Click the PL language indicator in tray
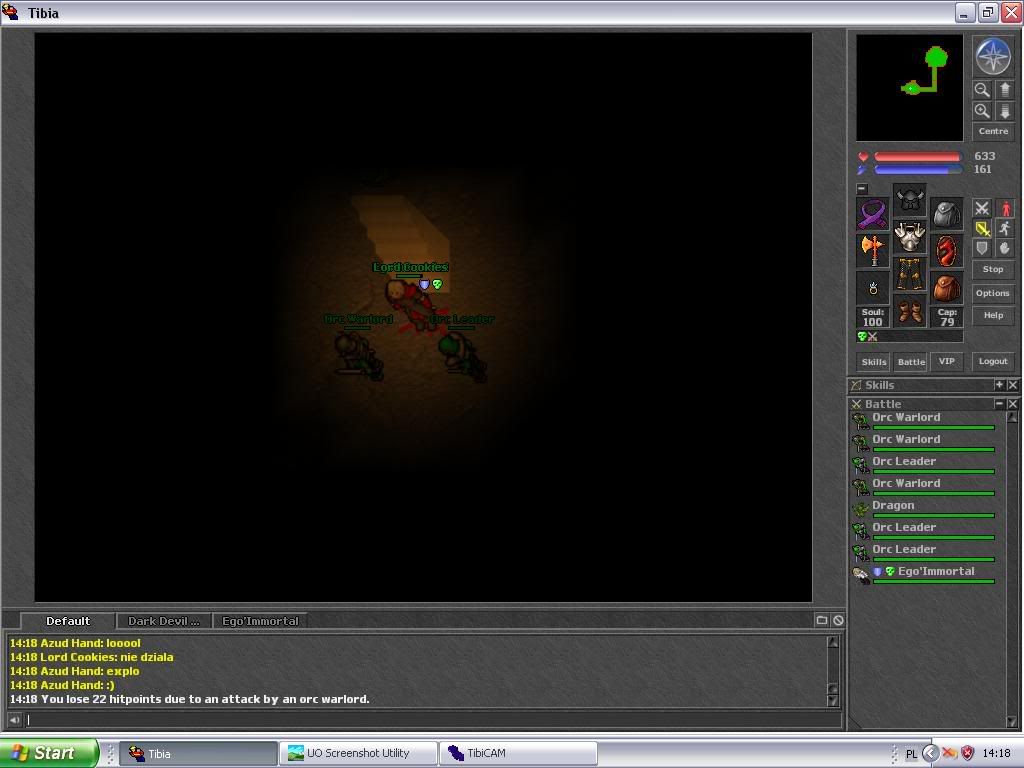Screen dimensions: 1024x768 click(911, 754)
